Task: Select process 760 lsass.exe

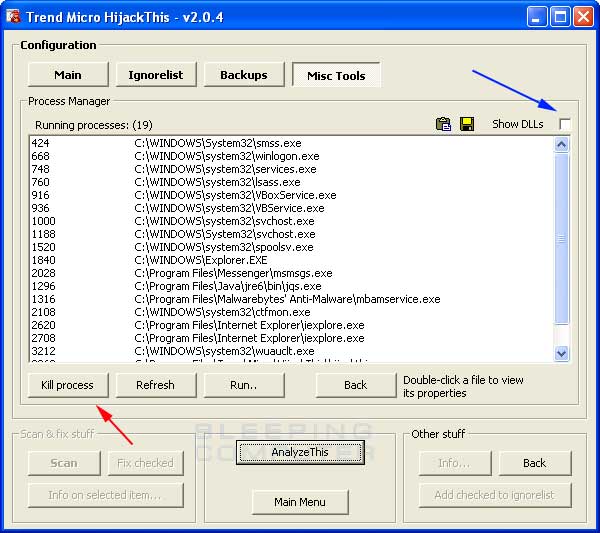Action: click(x=292, y=182)
